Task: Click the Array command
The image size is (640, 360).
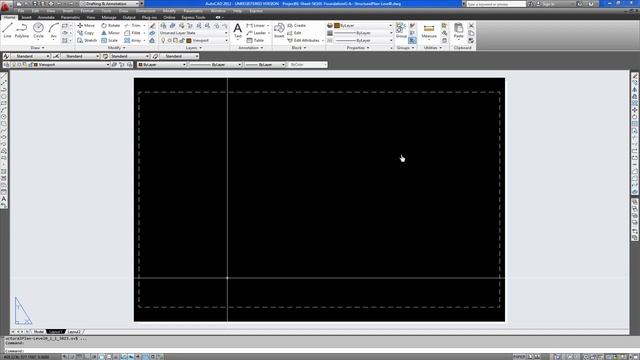Action: (x=133, y=40)
